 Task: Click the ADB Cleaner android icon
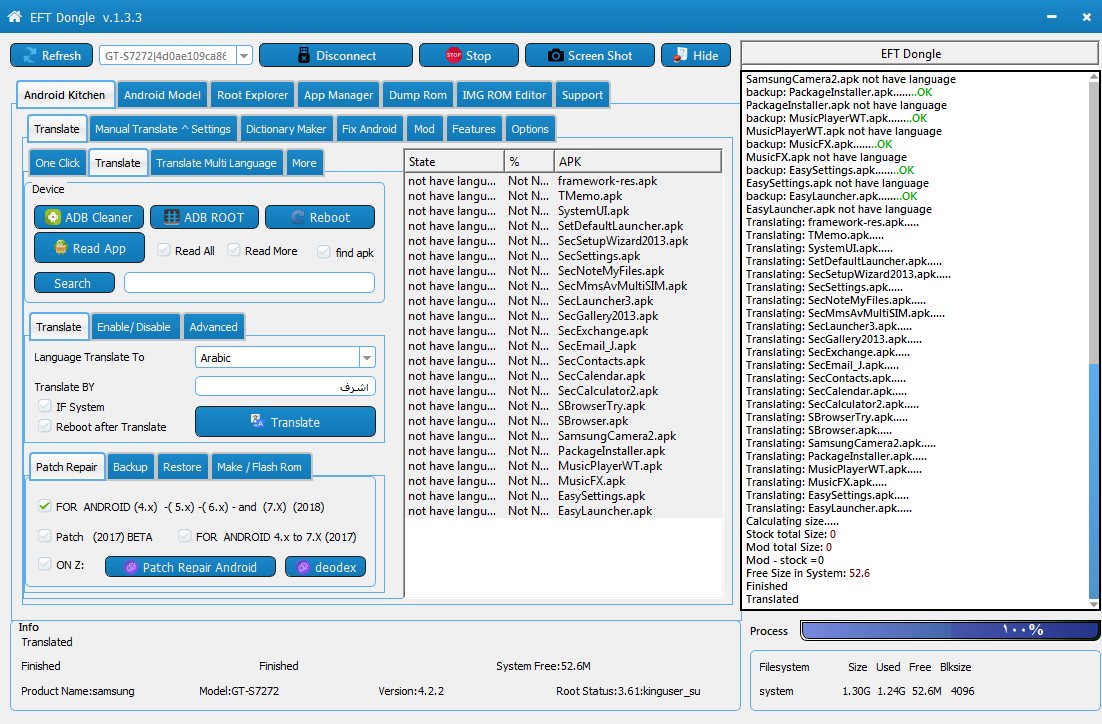point(53,217)
